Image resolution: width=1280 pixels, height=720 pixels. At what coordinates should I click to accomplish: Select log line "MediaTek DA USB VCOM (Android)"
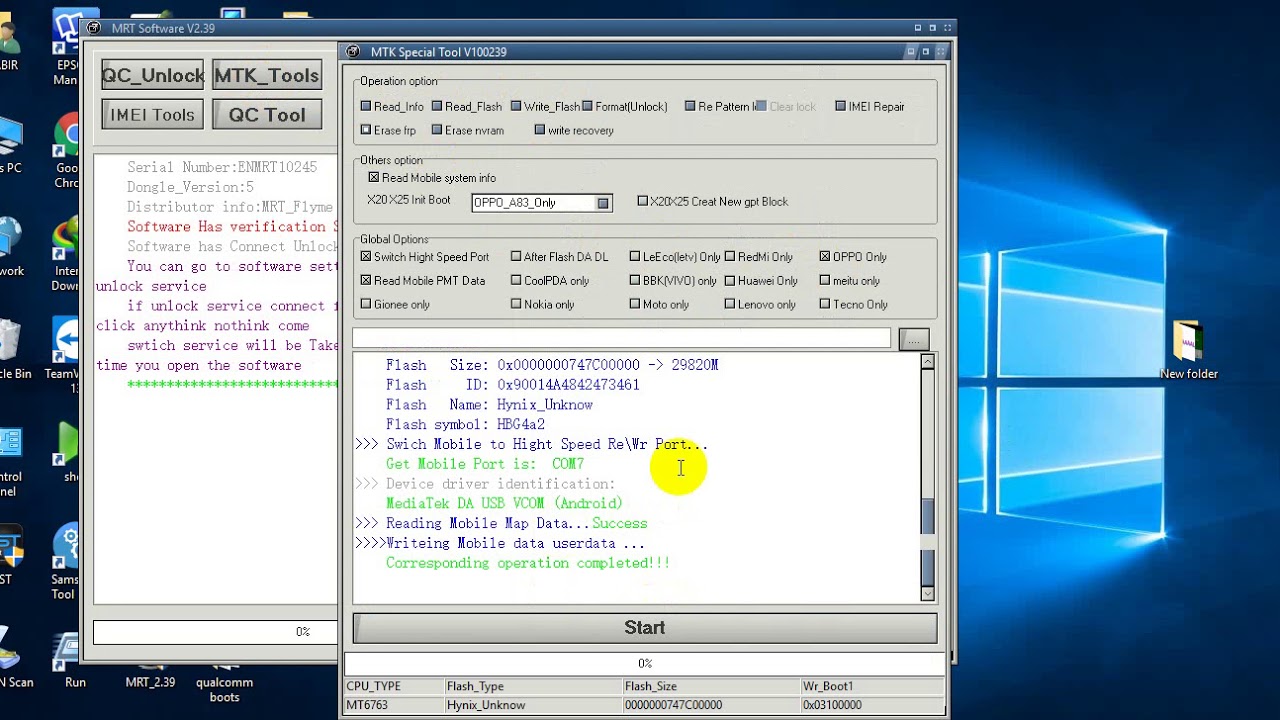click(x=504, y=503)
